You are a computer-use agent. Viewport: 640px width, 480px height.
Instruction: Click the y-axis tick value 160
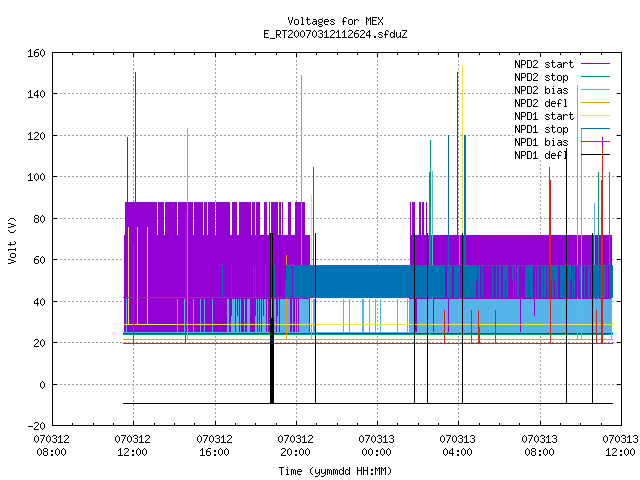pyautogui.click(x=36, y=53)
